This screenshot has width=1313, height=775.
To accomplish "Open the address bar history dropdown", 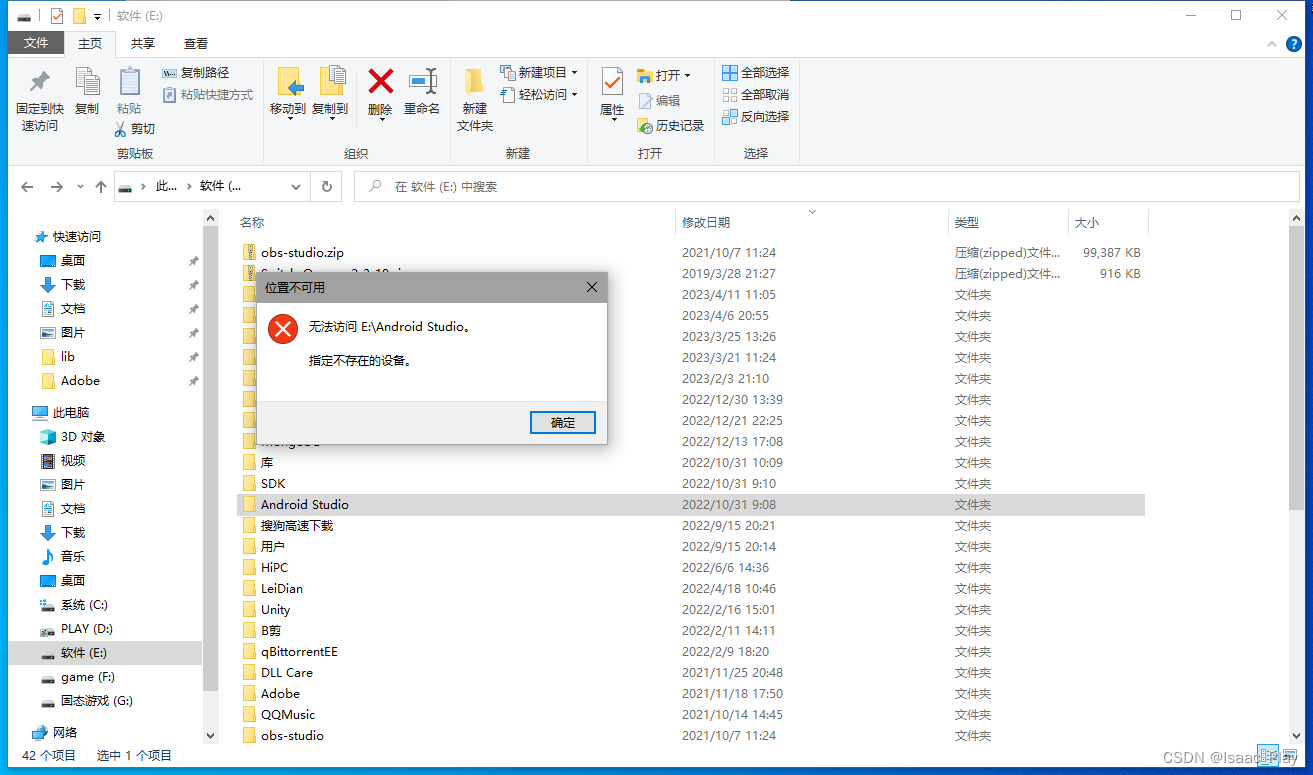I will coord(296,187).
